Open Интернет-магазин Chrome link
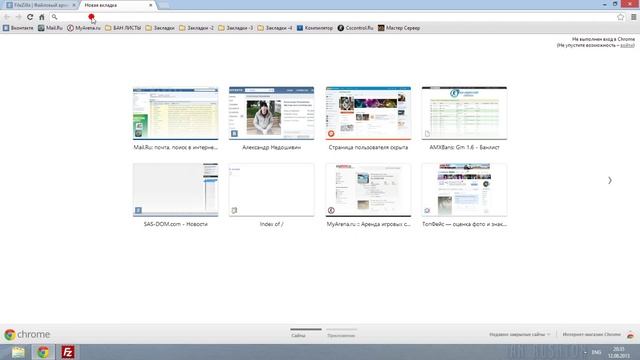This screenshot has width=640, height=360. (x=591, y=334)
